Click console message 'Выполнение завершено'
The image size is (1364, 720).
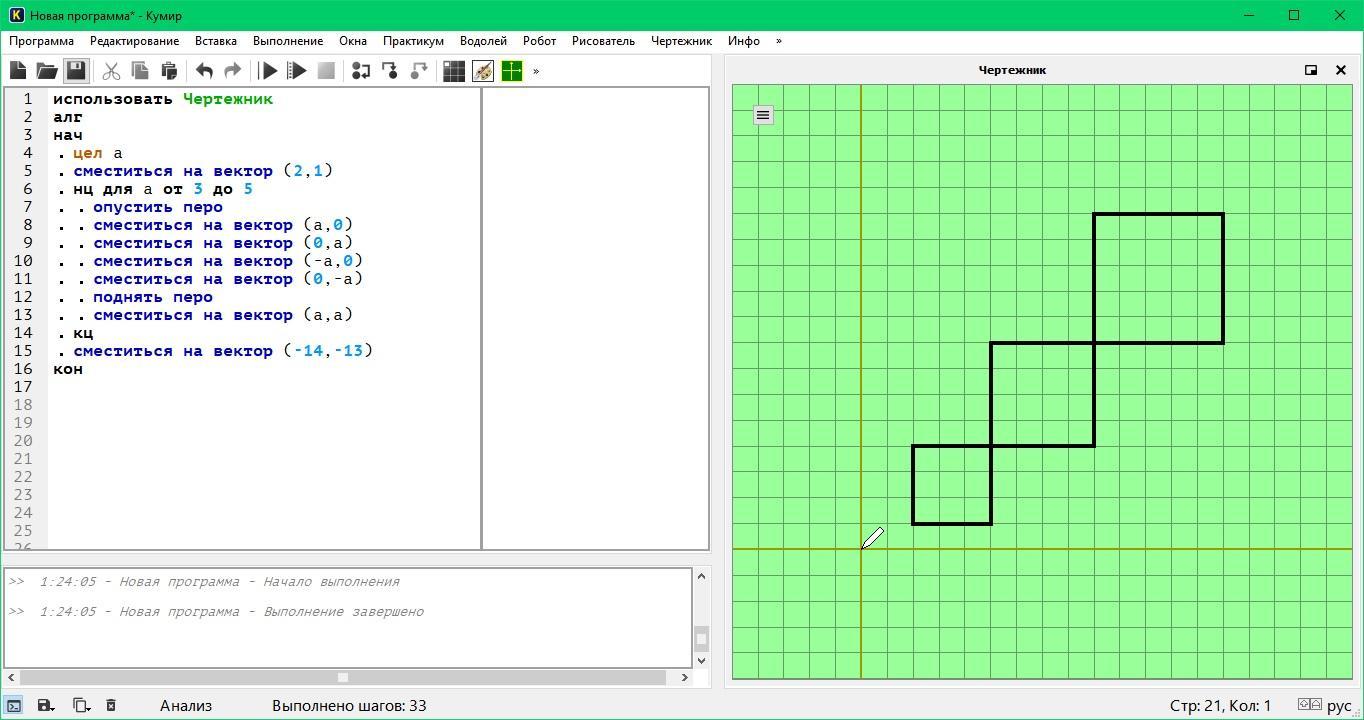tap(343, 612)
